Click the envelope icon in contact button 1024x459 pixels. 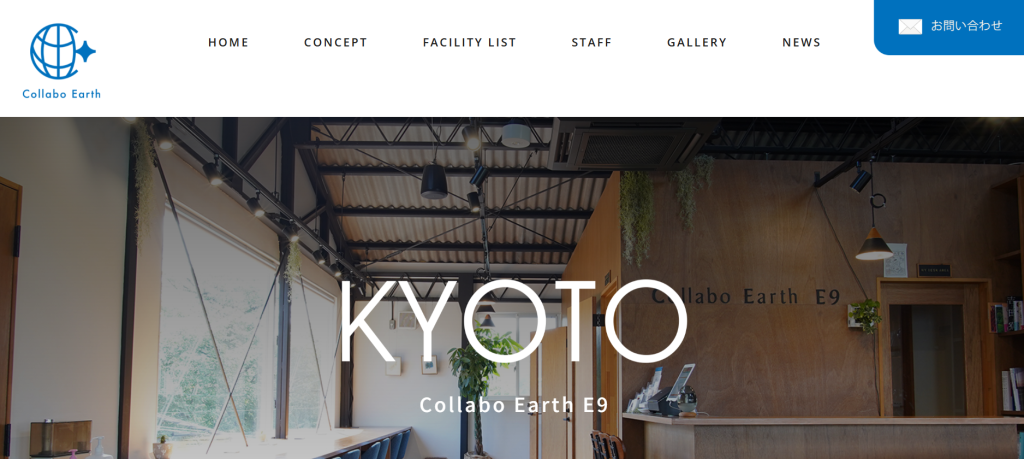(x=910, y=26)
